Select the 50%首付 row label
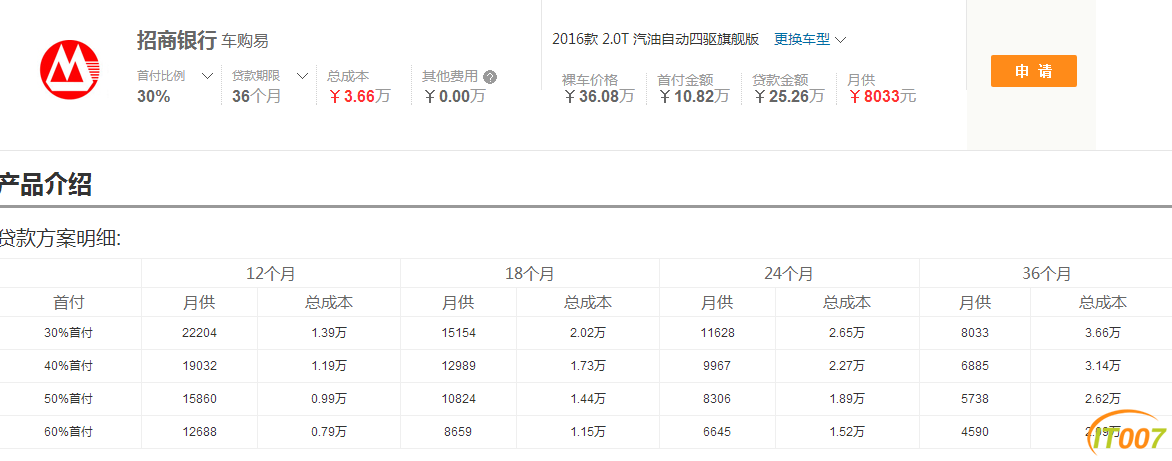This screenshot has height=461, width=1172. click(69, 399)
